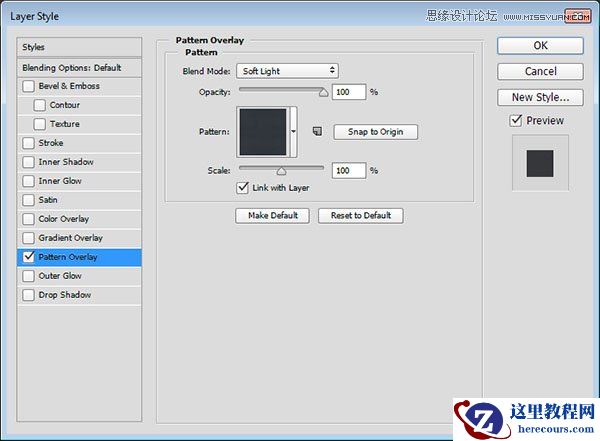600x441 pixels.
Task: Select the Texture sub-style label
Action: tap(65, 124)
